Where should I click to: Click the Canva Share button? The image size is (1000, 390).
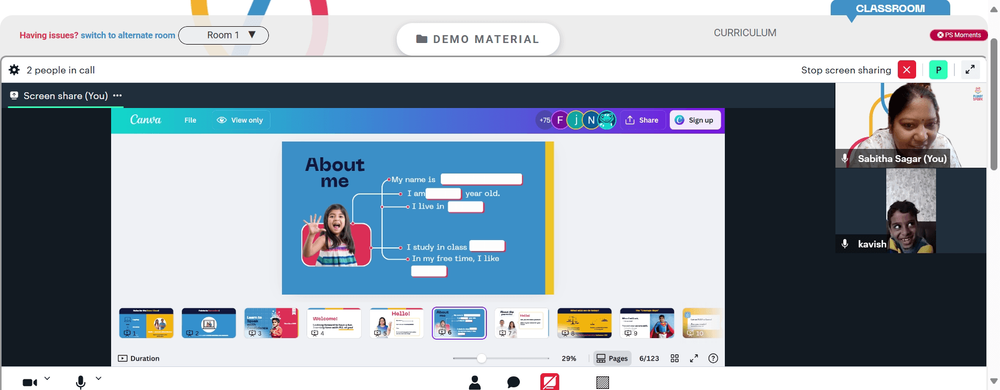pyautogui.click(x=642, y=120)
